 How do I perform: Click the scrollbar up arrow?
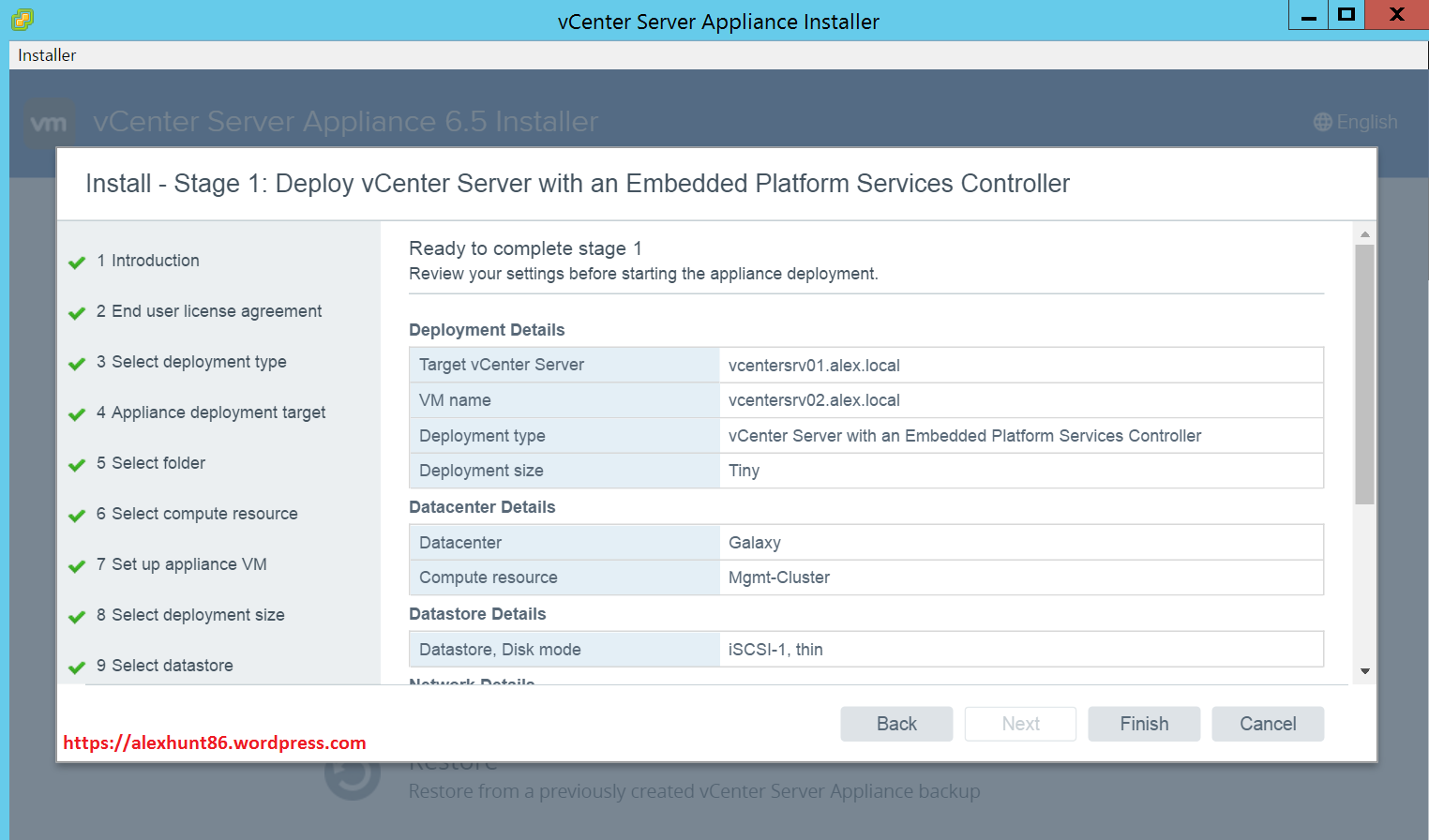(1364, 232)
